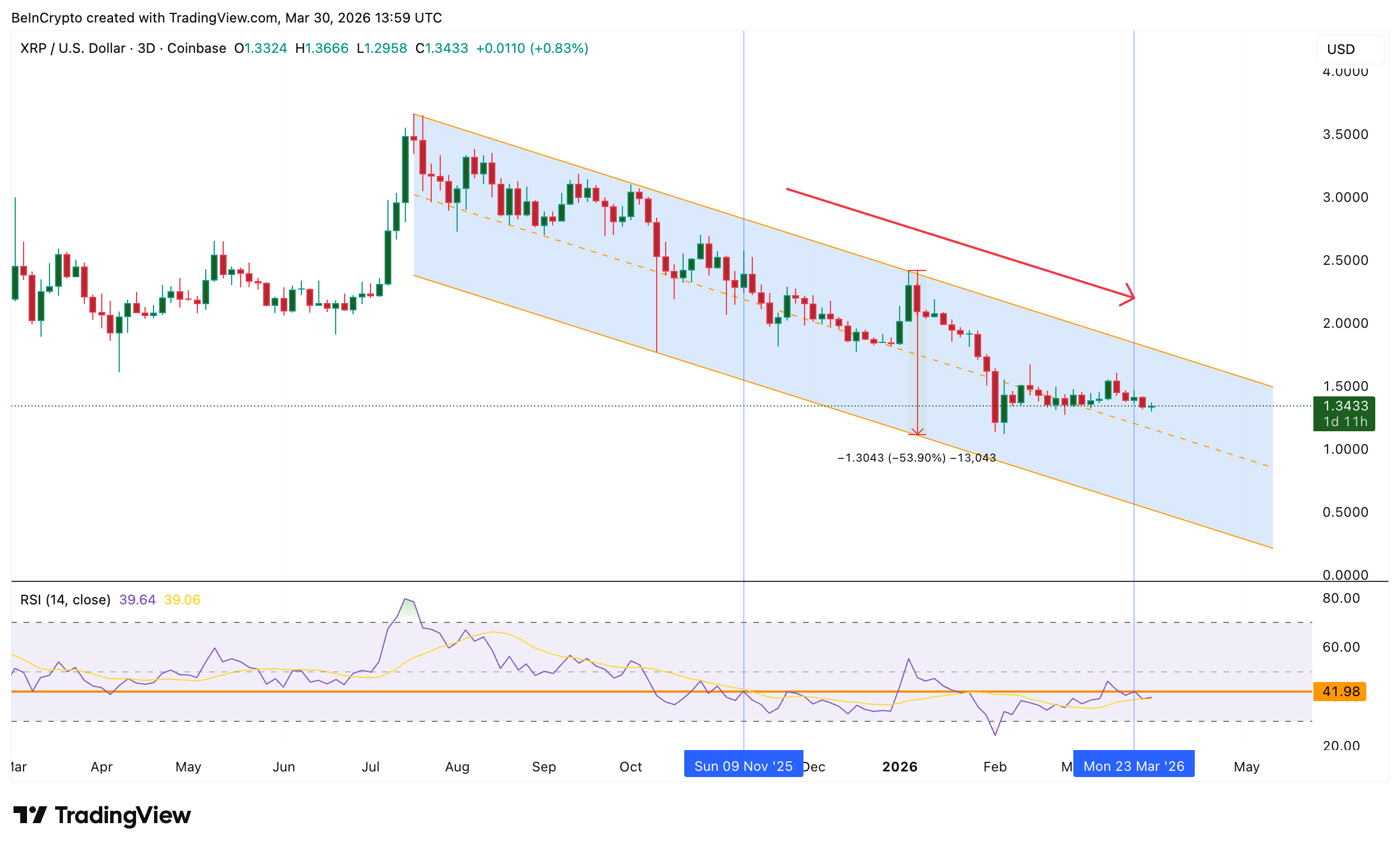The height and width of the screenshot is (849, 1400).
Task: Click the measurement tool top red bracket
Action: 916,270
